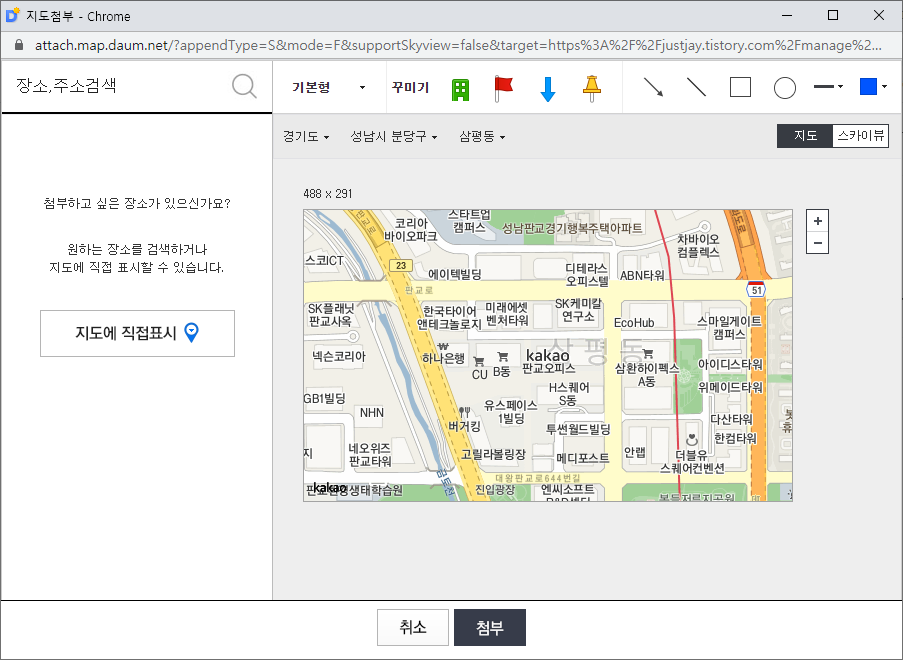Click route 23 shield on map
903x660 pixels.
[401, 265]
